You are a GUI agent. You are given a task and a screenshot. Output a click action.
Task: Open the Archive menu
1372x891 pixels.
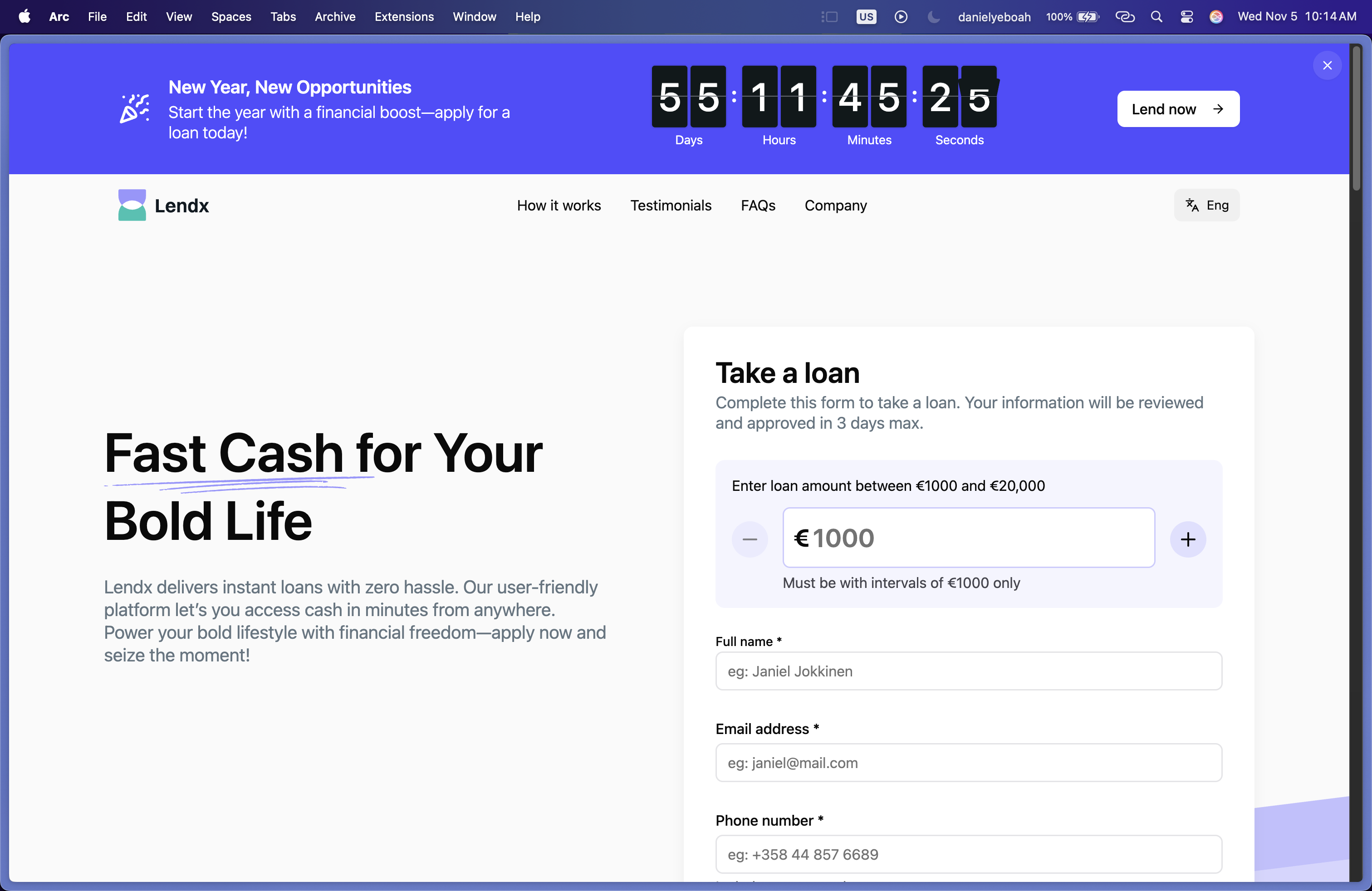click(335, 17)
